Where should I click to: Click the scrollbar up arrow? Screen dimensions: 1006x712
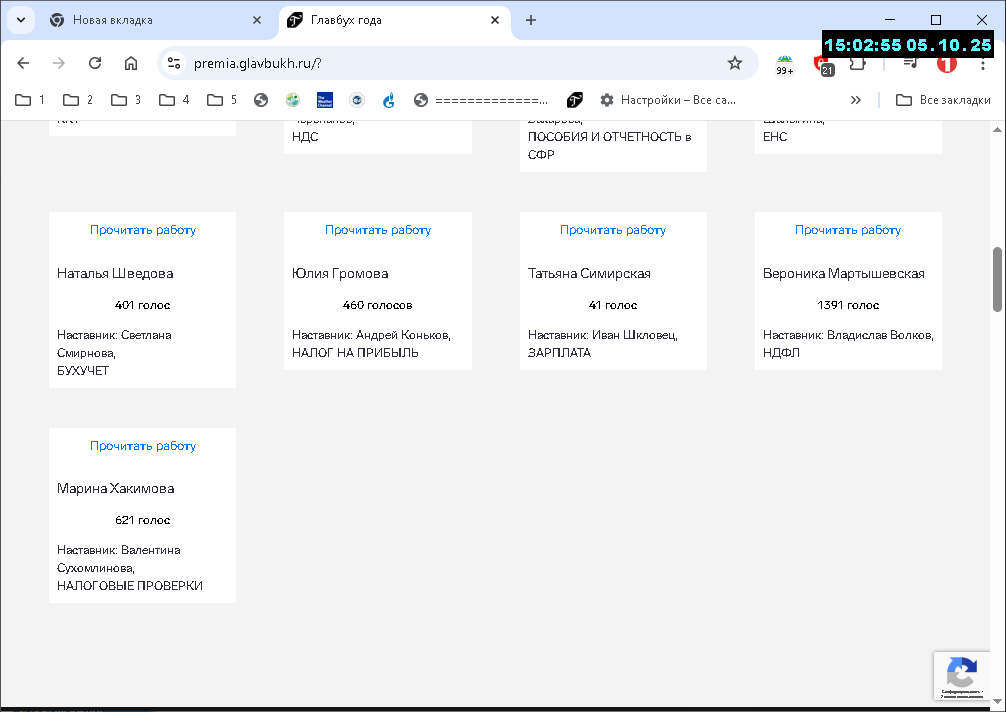click(x=998, y=130)
